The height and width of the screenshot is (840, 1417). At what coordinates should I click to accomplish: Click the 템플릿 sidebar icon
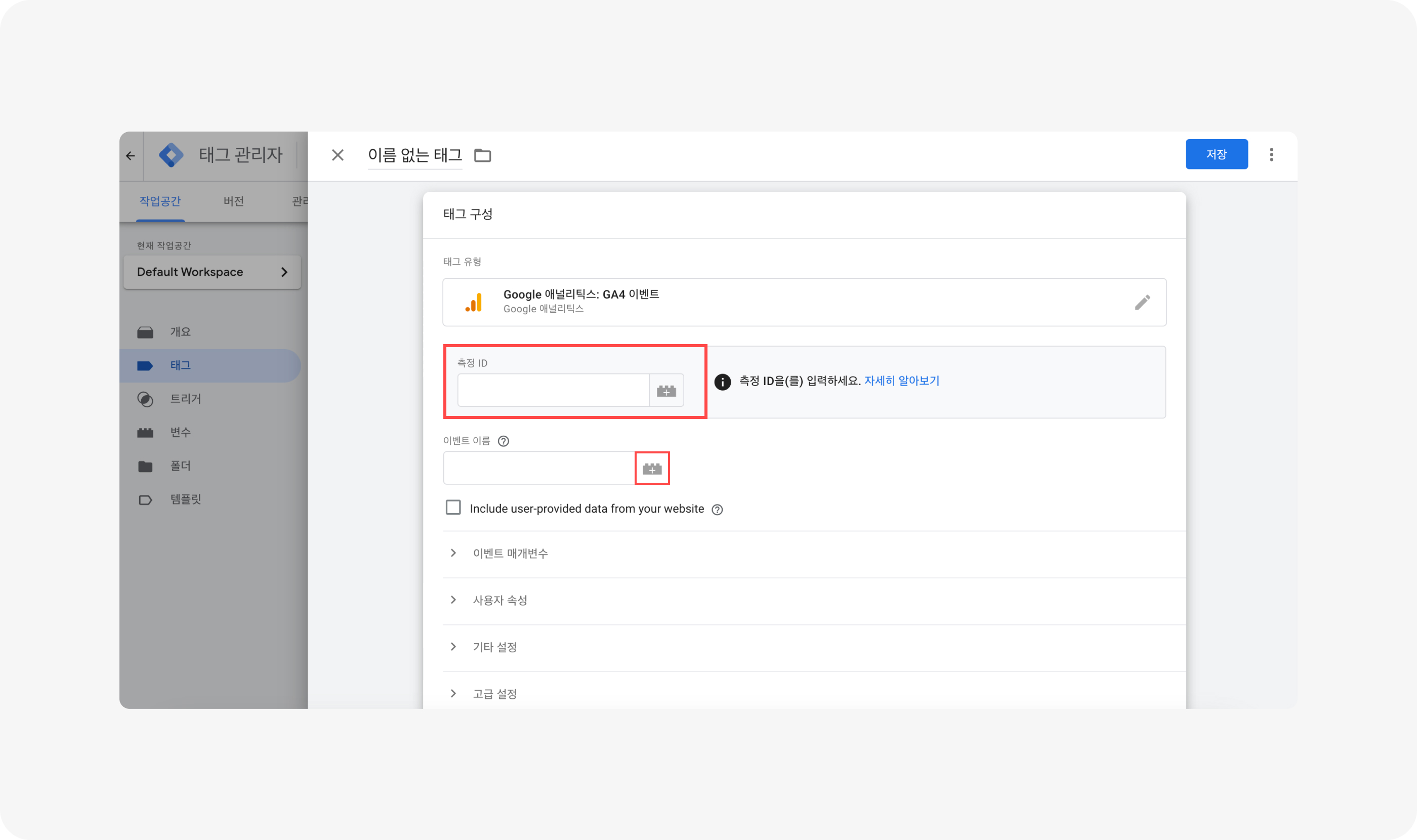(145, 500)
